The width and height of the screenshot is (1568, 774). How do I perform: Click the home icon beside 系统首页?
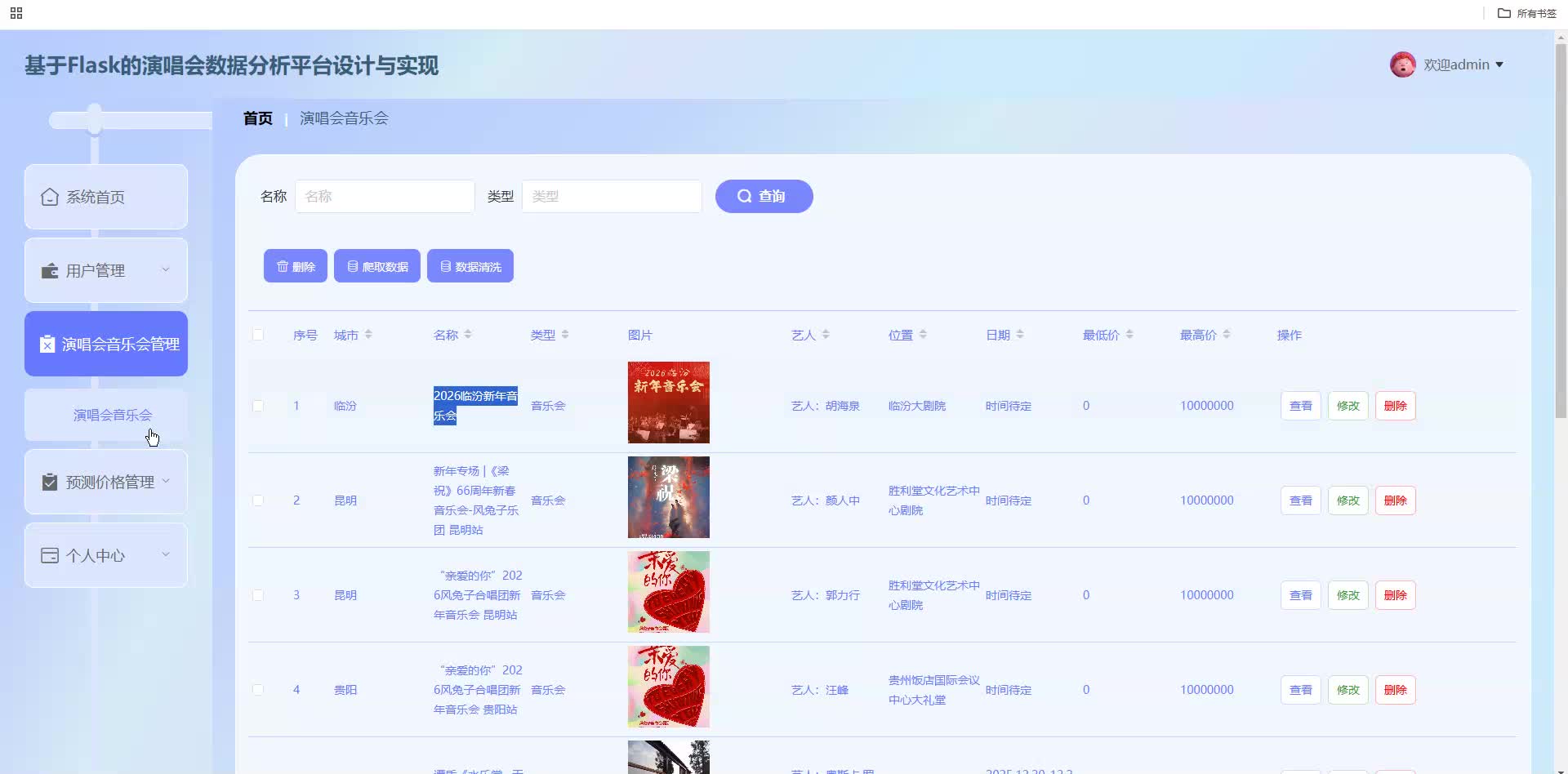[x=50, y=197]
